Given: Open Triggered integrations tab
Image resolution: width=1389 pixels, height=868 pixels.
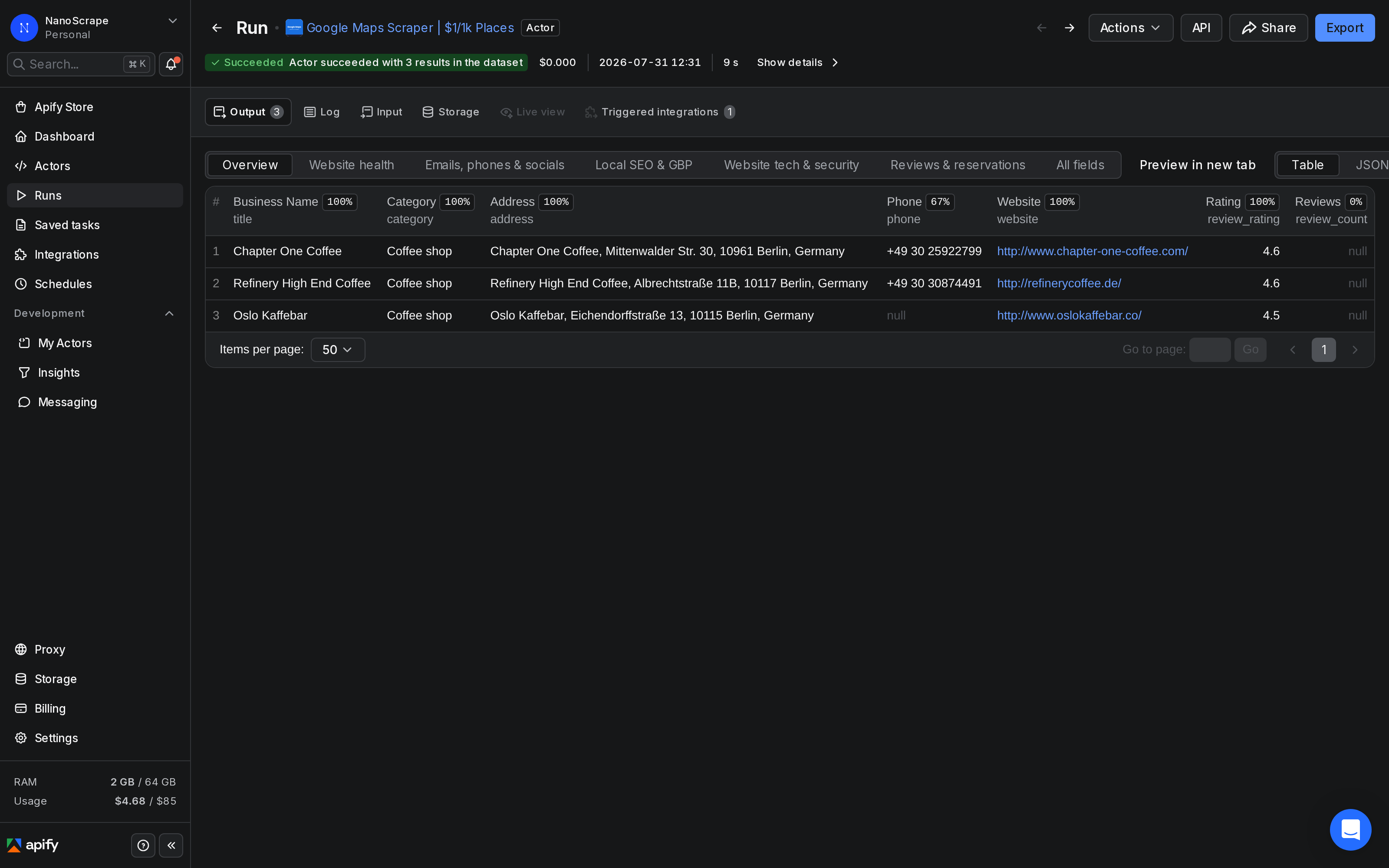Looking at the screenshot, I should 660,112.
